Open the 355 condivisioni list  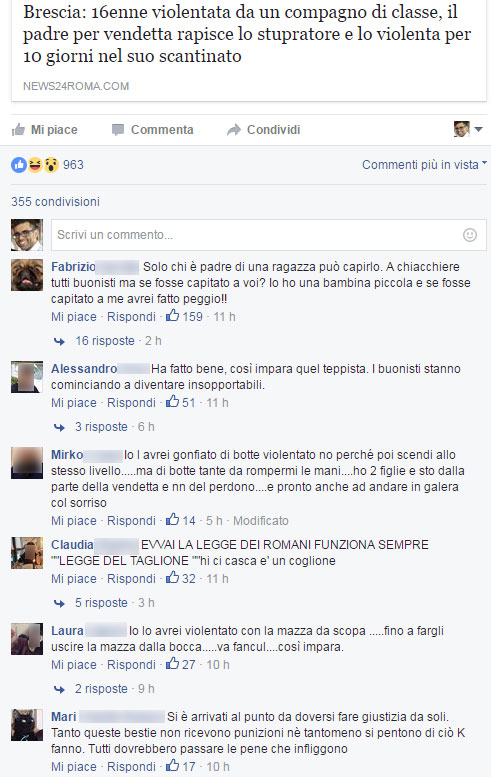55,202
